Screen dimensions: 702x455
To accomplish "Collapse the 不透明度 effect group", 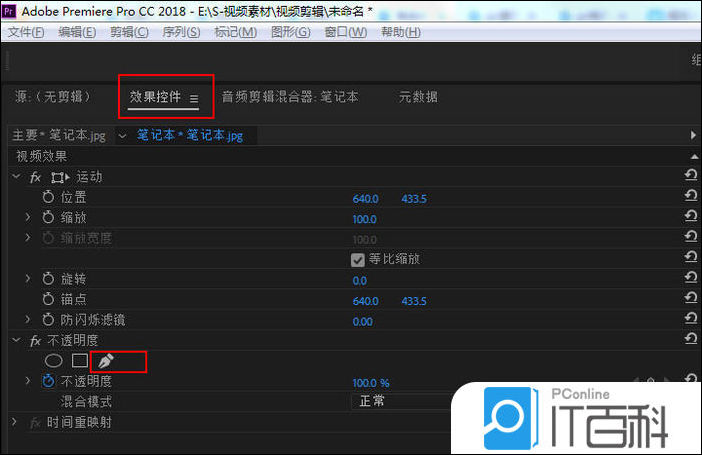I will point(17,340).
